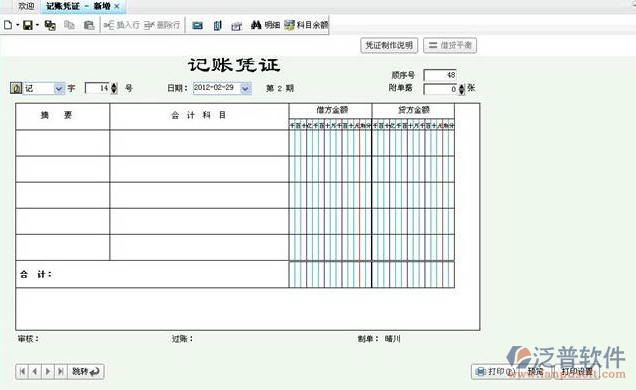The width and height of the screenshot is (636, 390).
Task: Click the 顺序号 input field
Action: [x=440, y=75]
